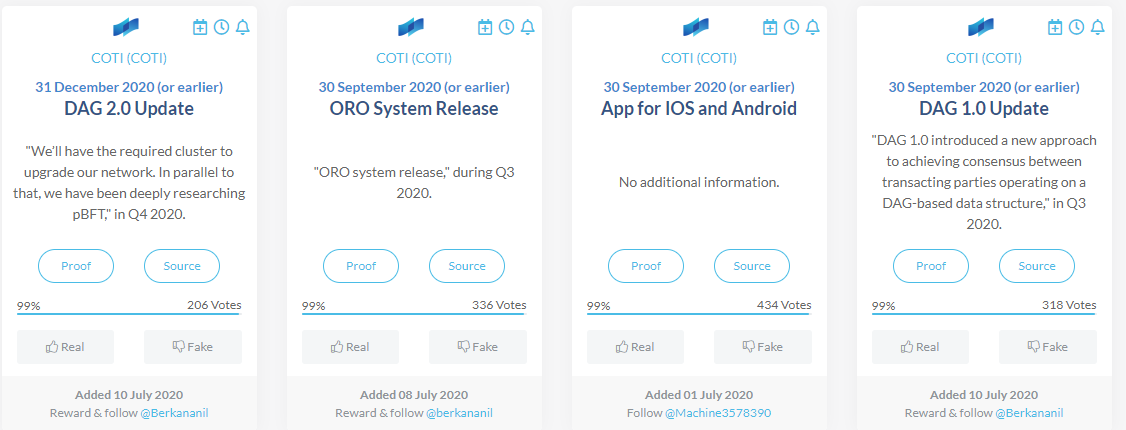Image resolution: width=1126 pixels, height=430 pixels.
Task: Select the "206 Votes" count text
Action: (x=214, y=305)
